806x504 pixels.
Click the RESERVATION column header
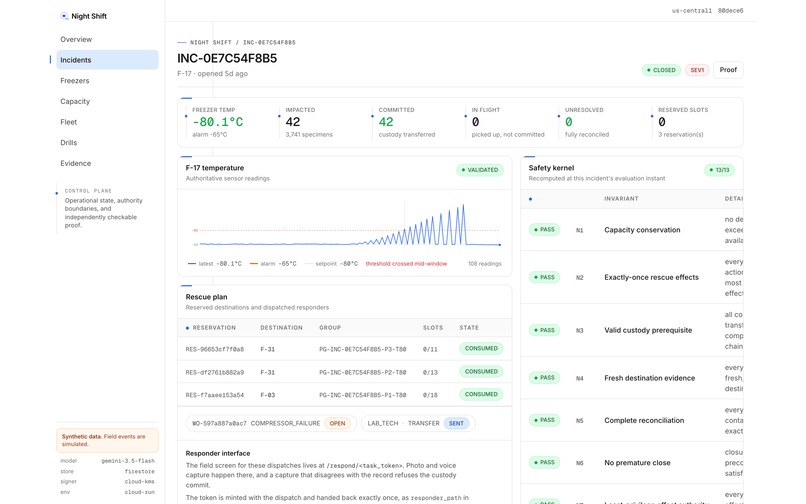tap(214, 328)
